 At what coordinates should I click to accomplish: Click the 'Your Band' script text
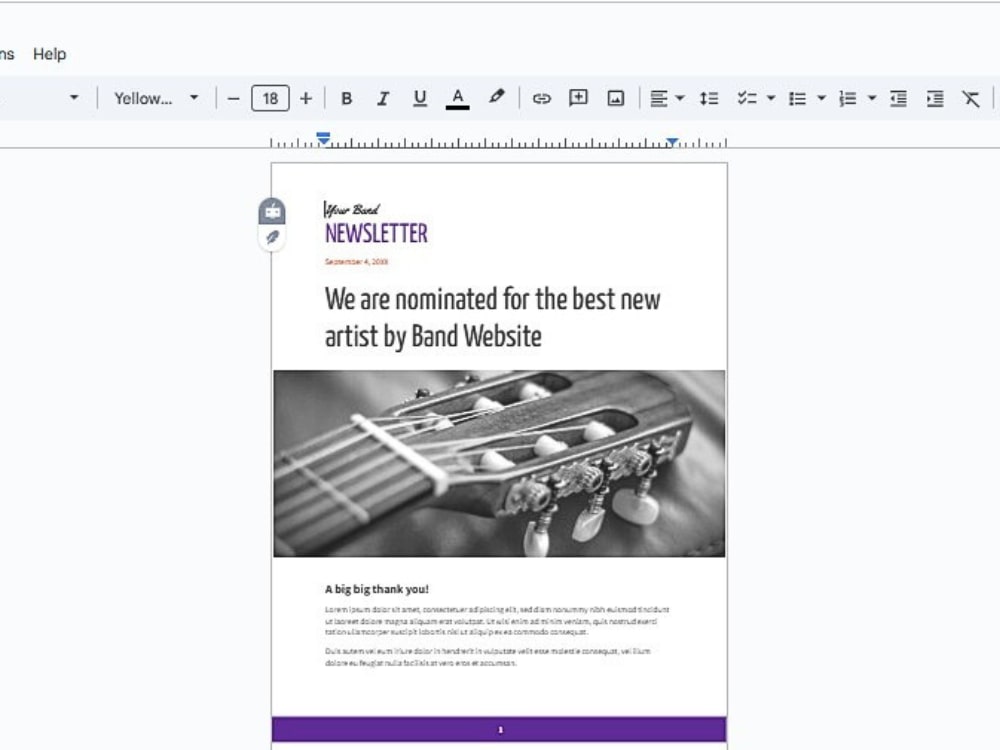coord(352,209)
